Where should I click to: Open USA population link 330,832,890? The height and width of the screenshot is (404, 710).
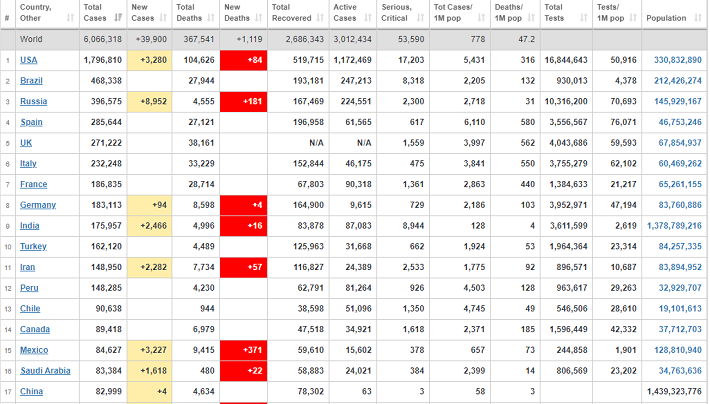pos(678,60)
